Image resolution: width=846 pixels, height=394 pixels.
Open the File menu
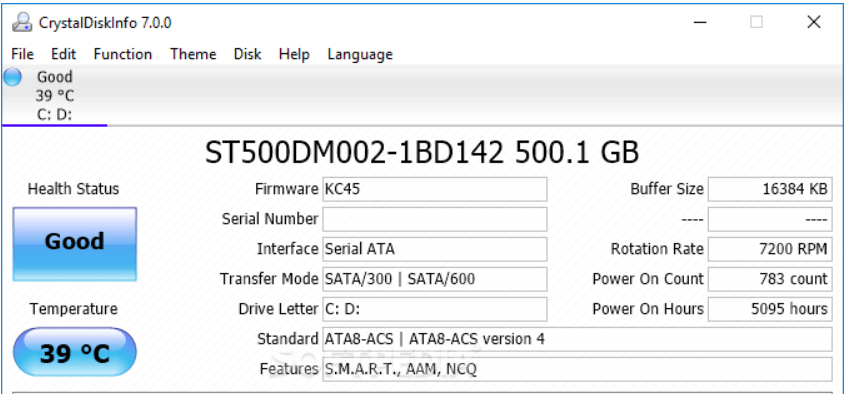[22, 55]
